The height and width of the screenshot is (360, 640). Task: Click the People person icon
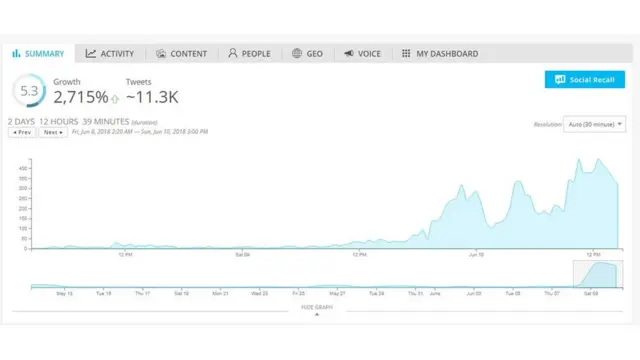[233, 53]
